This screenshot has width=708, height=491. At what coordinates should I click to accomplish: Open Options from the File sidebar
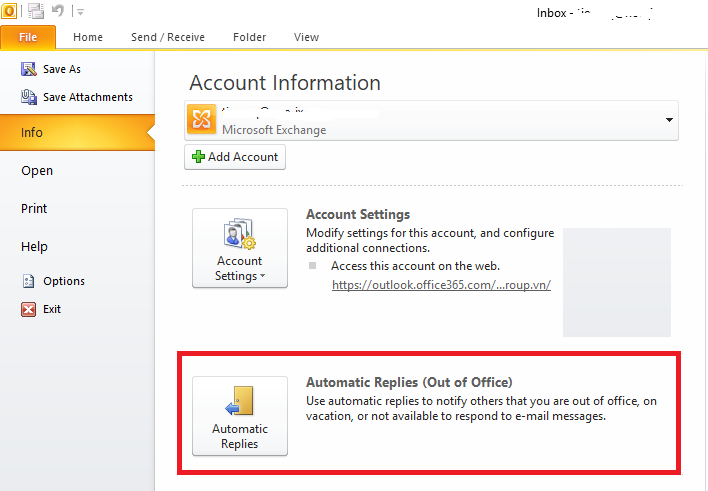[64, 281]
